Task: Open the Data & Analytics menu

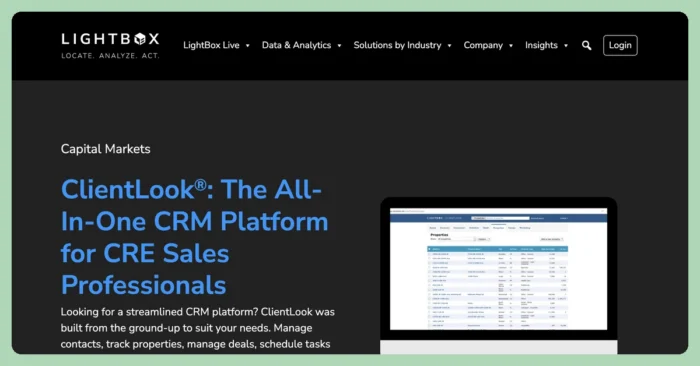Action: click(x=296, y=45)
